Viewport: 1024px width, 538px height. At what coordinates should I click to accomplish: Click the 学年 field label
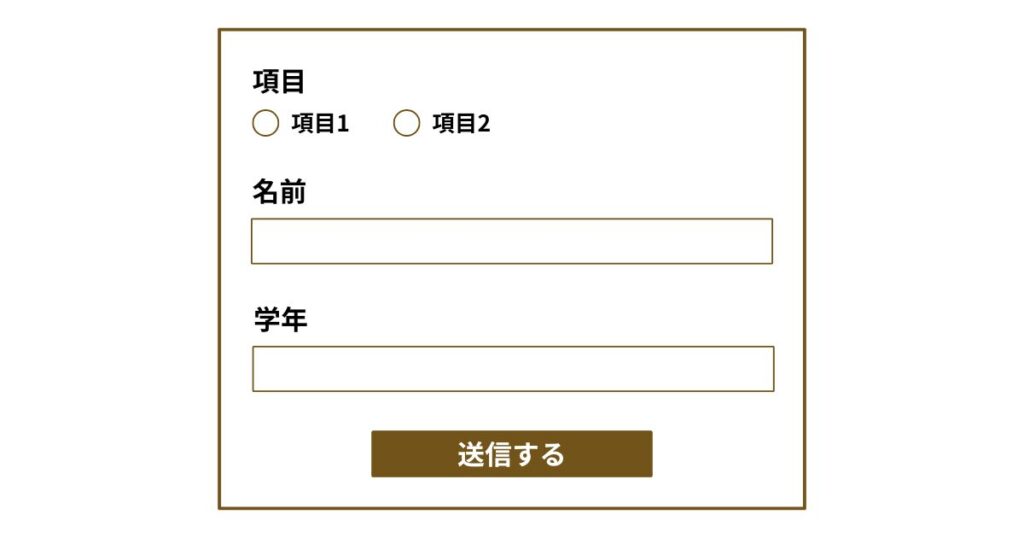point(280,320)
